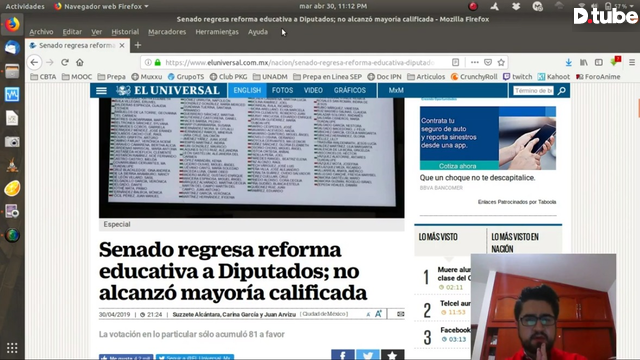
Task: Open Thunderbird mail in the dock
Action: tap(12, 48)
